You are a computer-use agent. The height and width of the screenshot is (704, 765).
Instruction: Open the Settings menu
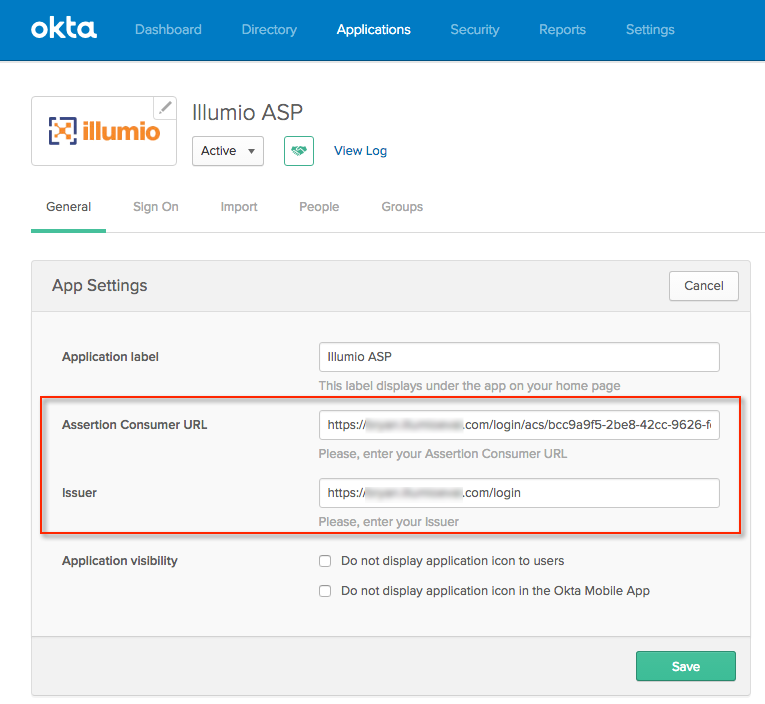pyautogui.click(x=650, y=30)
